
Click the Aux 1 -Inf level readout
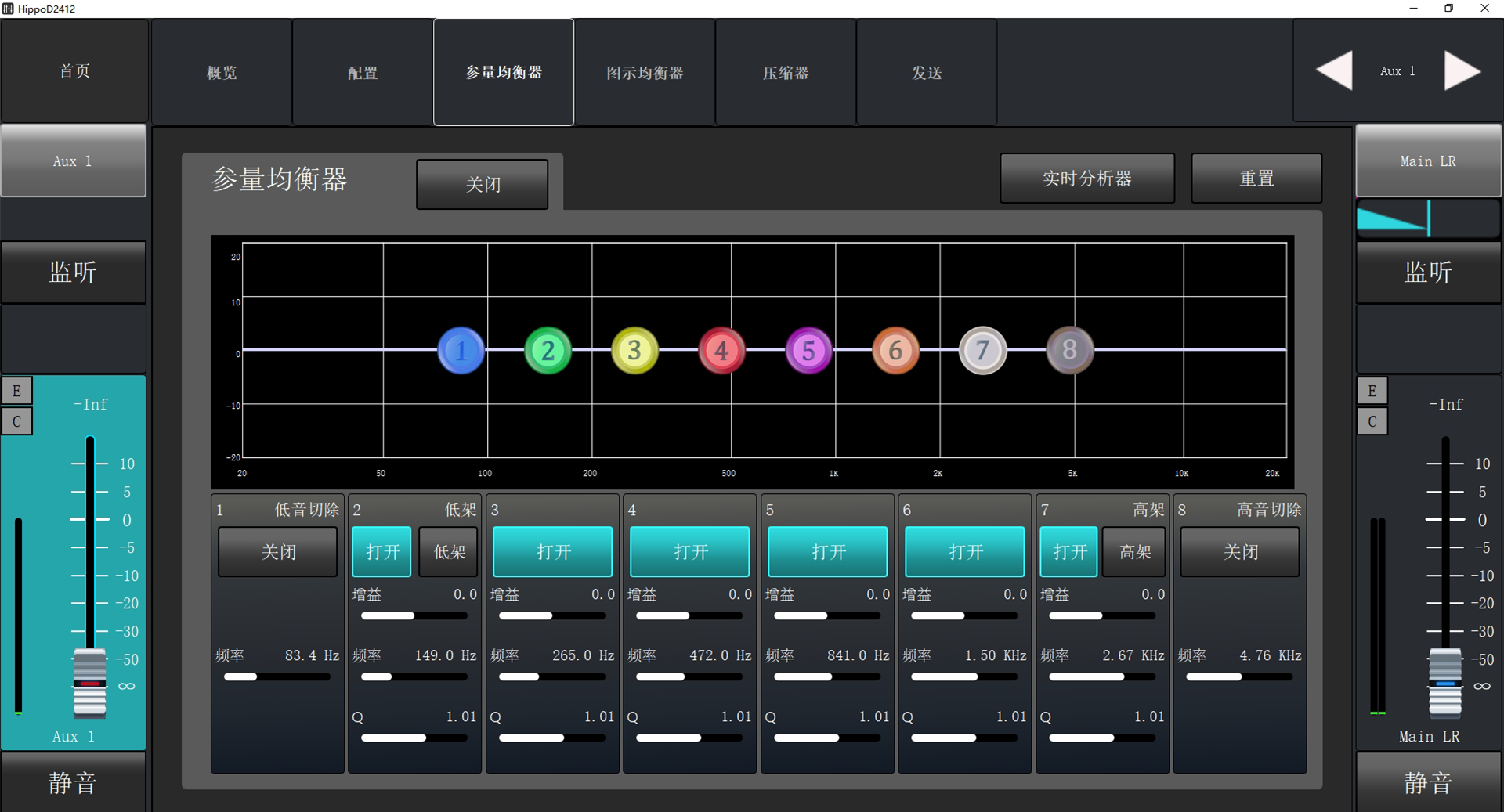[x=90, y=404]
